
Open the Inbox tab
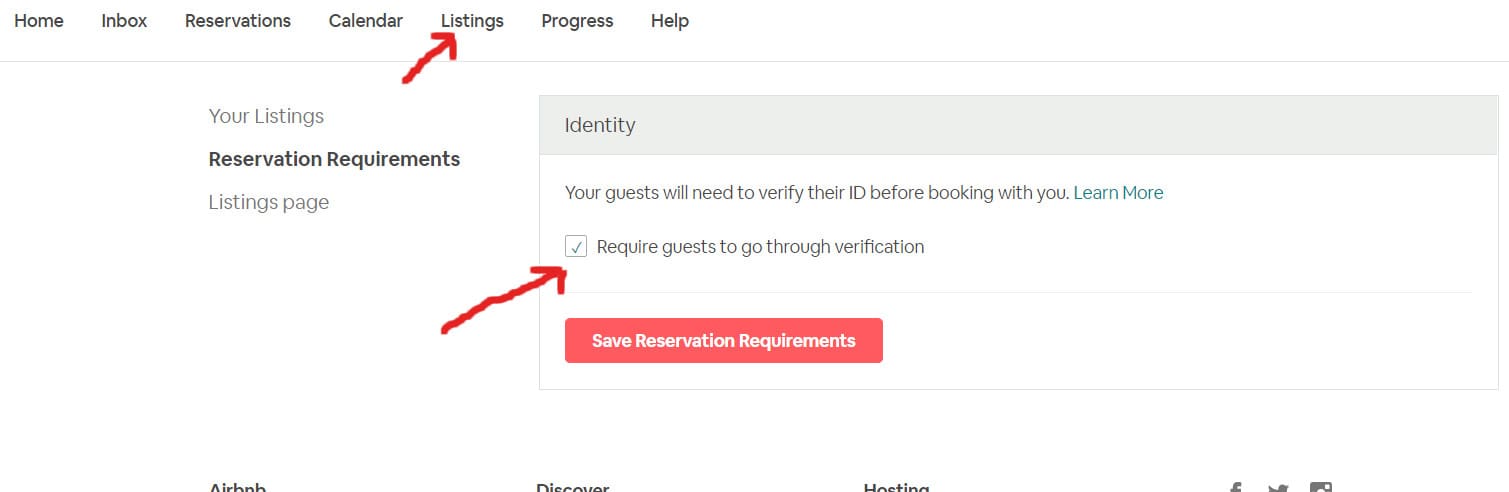point(124,21)
